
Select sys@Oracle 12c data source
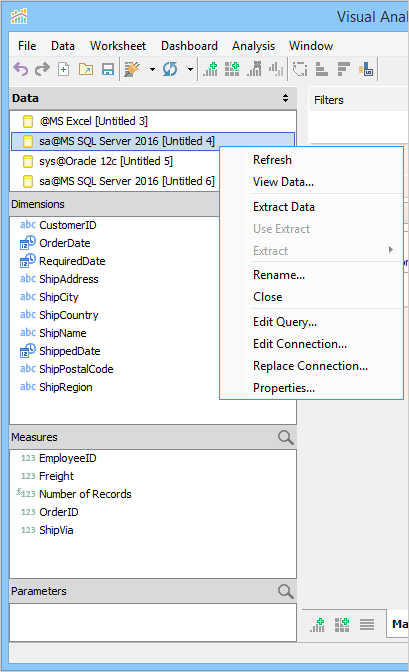click(106, 161)
